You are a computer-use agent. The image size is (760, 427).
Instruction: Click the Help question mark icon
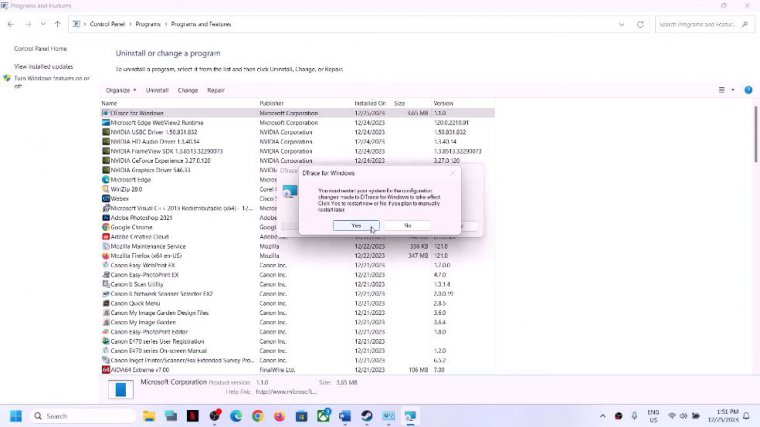coord(747,90)
